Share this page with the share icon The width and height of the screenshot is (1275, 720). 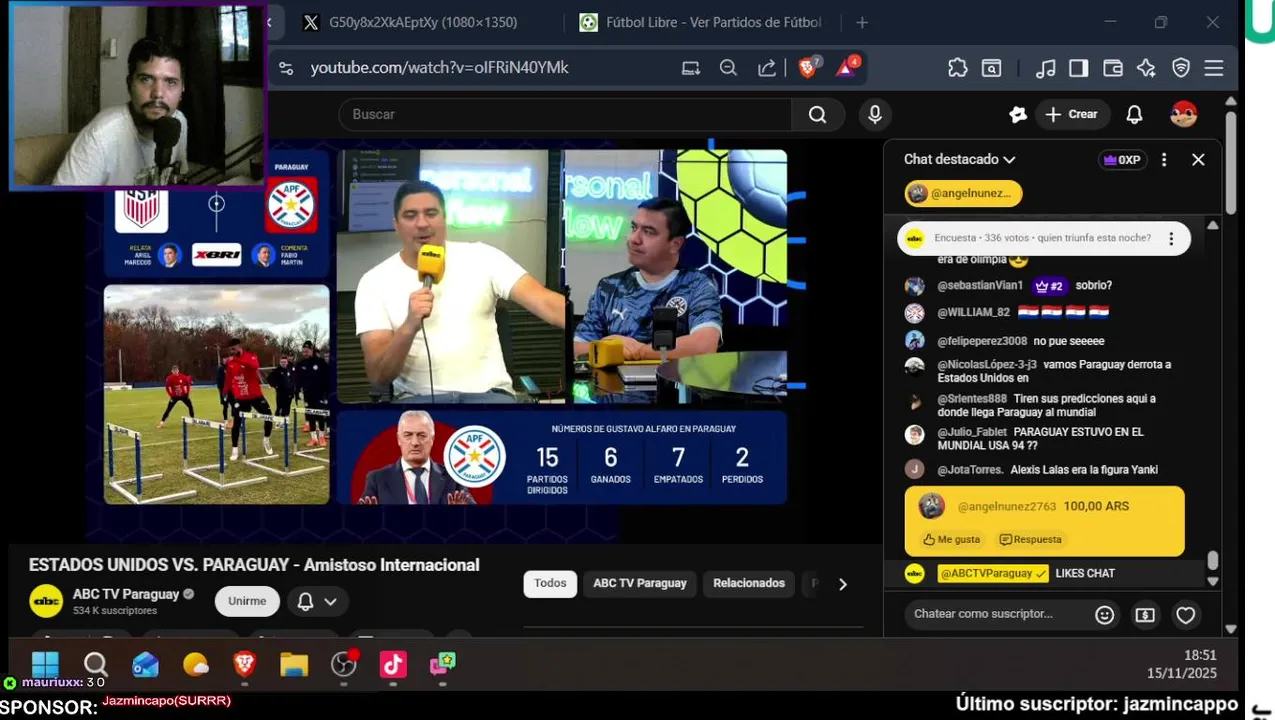click(767, 68)
